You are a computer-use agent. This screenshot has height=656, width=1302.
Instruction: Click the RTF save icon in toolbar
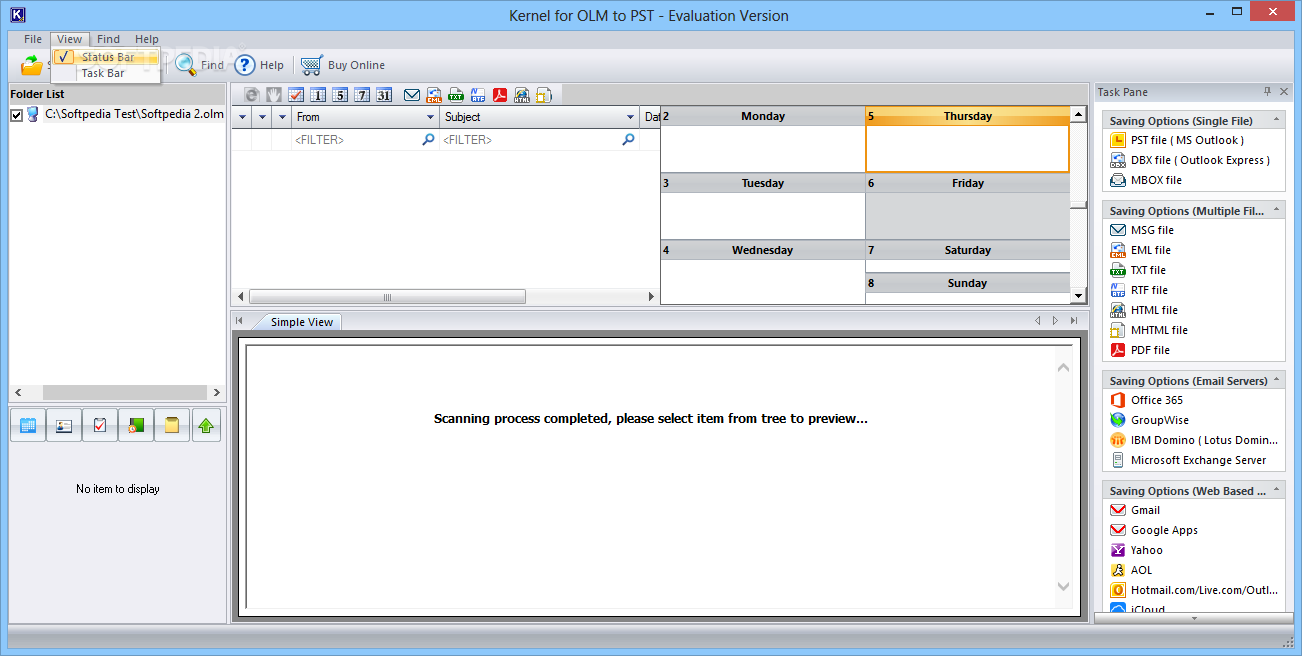(478, 95)
